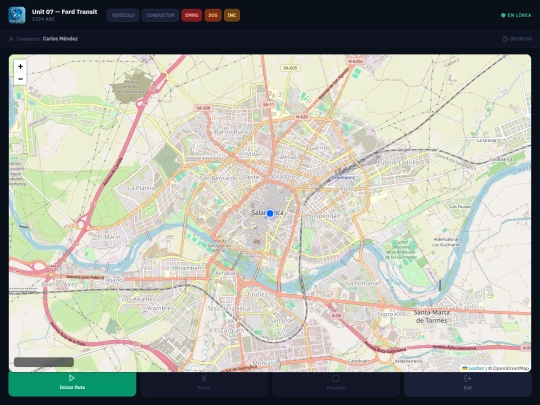Click the Puente Ladrillo map label
Screen dimensions: 540x405
[x=398, y=162]
